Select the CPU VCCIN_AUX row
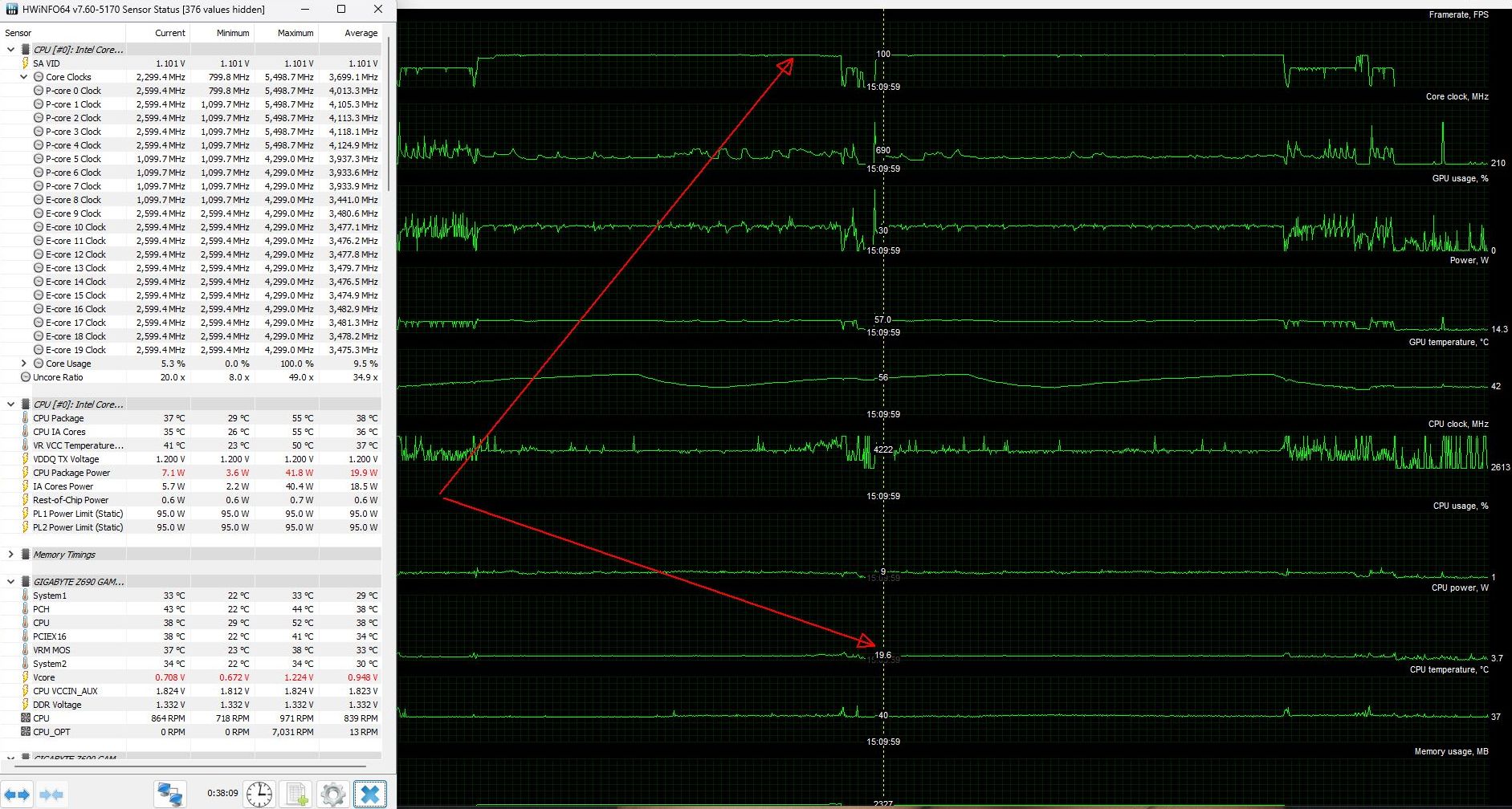The height and width of the screenshot is (809, 1512). point(191,691)
